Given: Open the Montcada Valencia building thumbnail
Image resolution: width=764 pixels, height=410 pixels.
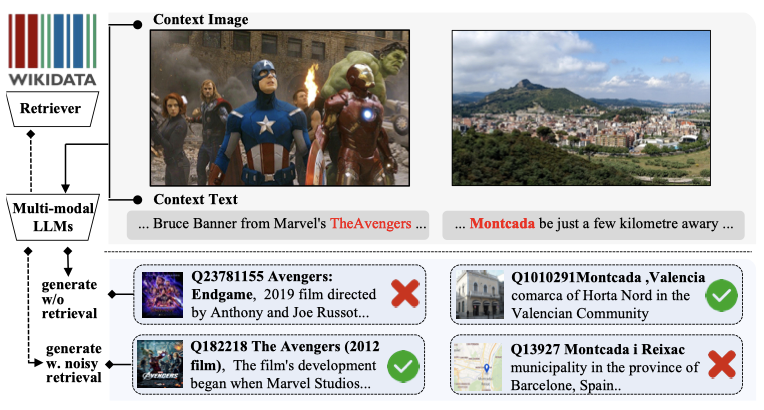Looking at the screenshot, I should [480, 294].
